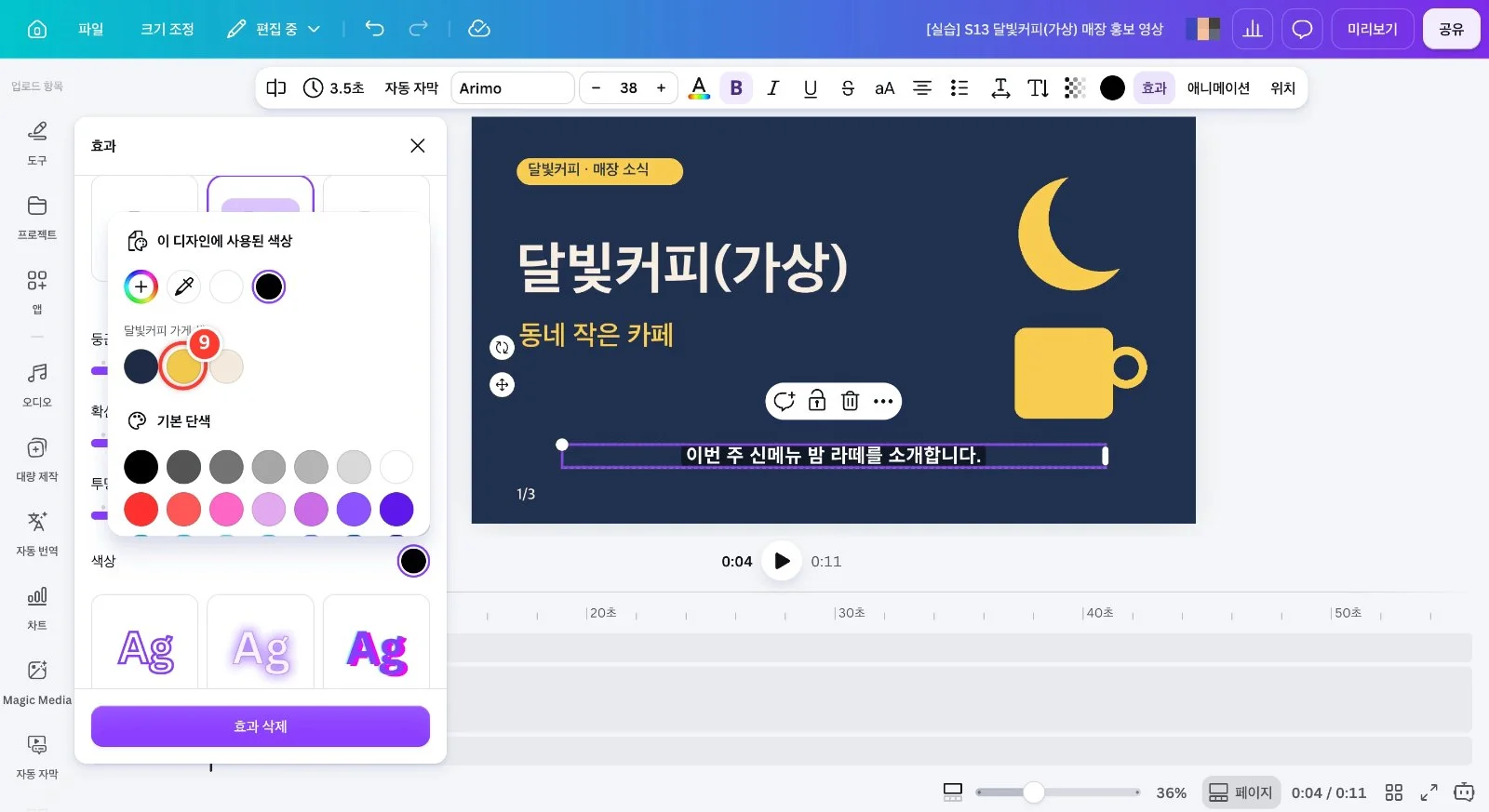
Task: Click the 공유 share button
Action: [1451, 29]
